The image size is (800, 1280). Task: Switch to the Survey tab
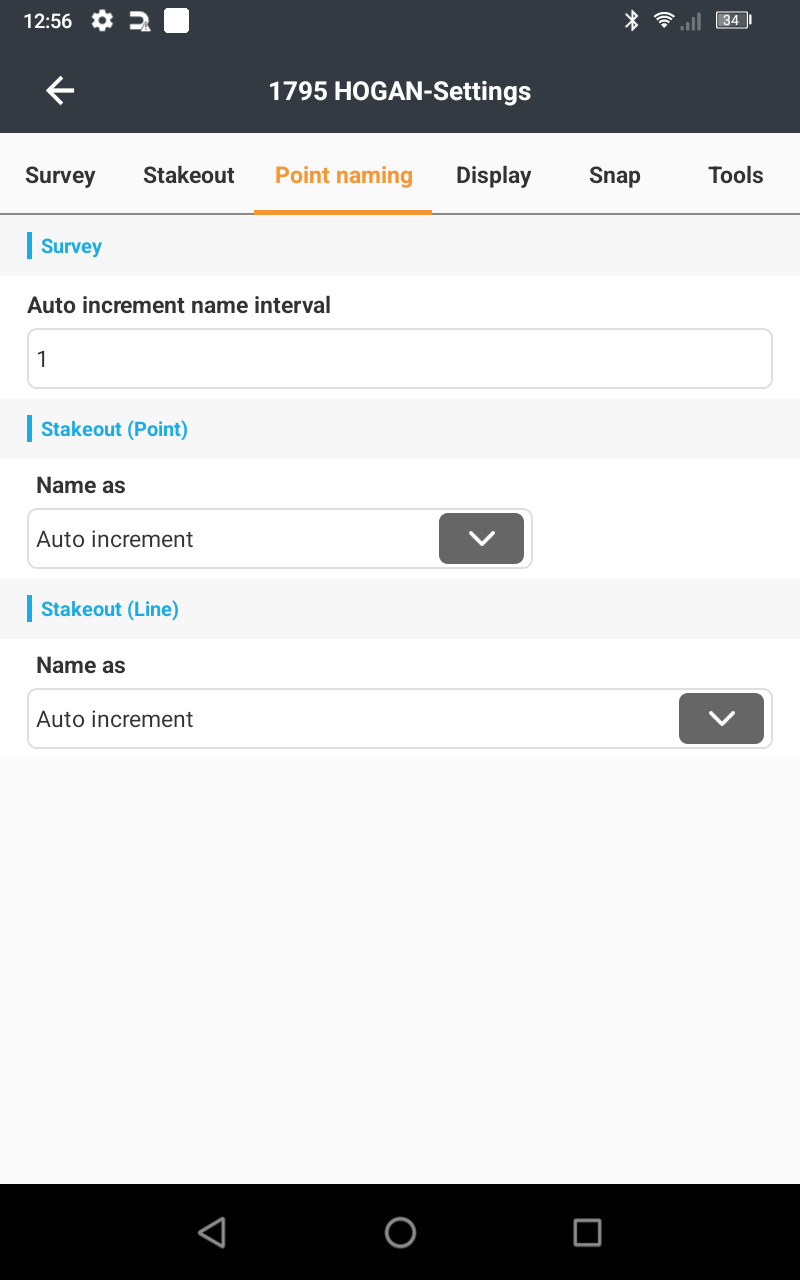click(x=60, y=175)
